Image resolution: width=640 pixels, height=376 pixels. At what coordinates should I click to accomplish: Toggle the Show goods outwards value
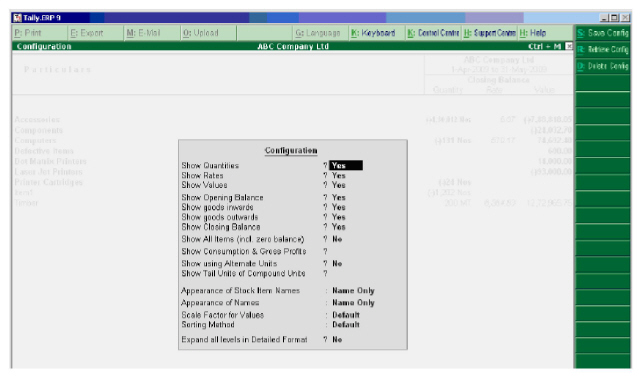click(339, 217)
